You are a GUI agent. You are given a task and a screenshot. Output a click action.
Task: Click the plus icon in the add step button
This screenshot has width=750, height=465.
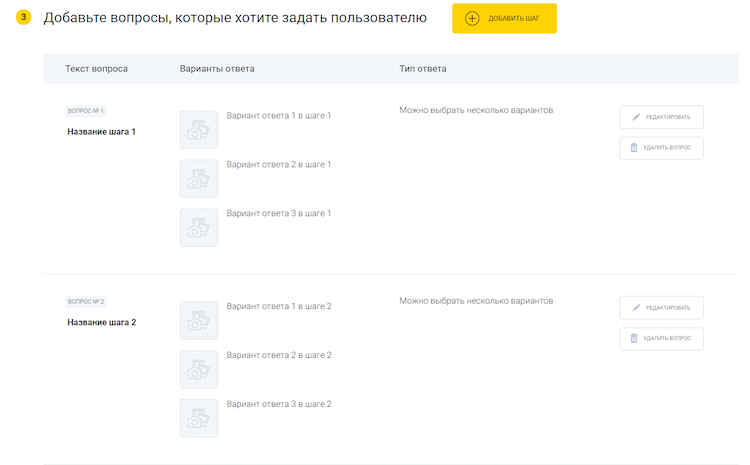[x=473, y=18]
